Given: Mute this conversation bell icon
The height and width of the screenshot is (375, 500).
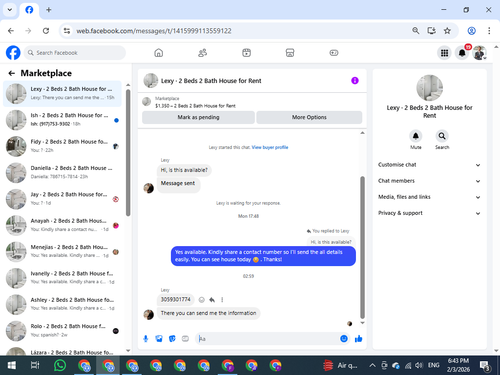Looking at the screenshot, I should point(416,136).
